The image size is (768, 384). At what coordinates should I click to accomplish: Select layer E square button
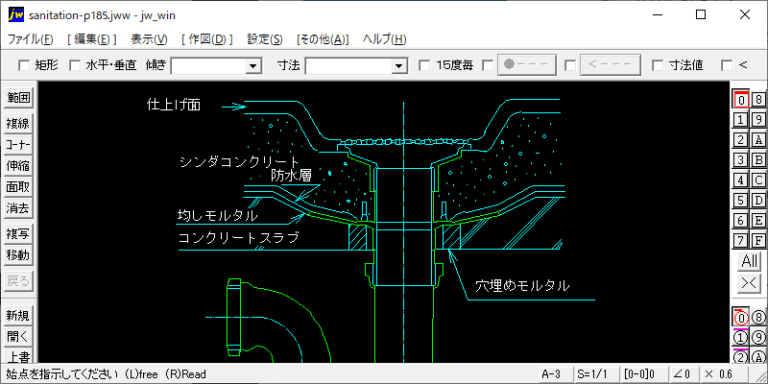coord(759,220)
